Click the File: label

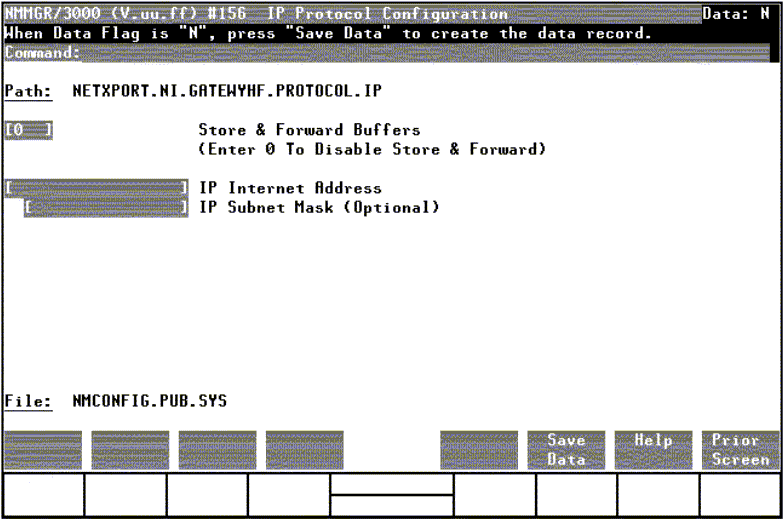[x=28, y=402]
